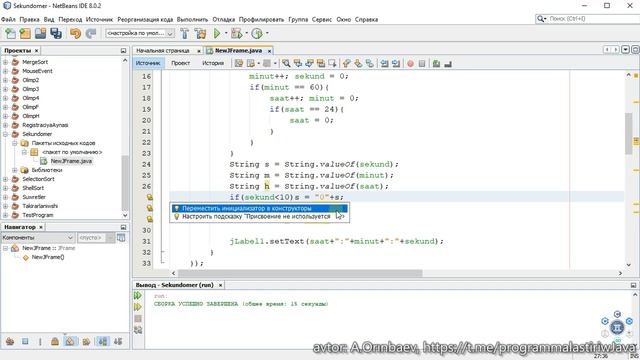Screen dimensions: 640x360
Task: Expand the SelectionSort project node
Action: pos(5,179)
